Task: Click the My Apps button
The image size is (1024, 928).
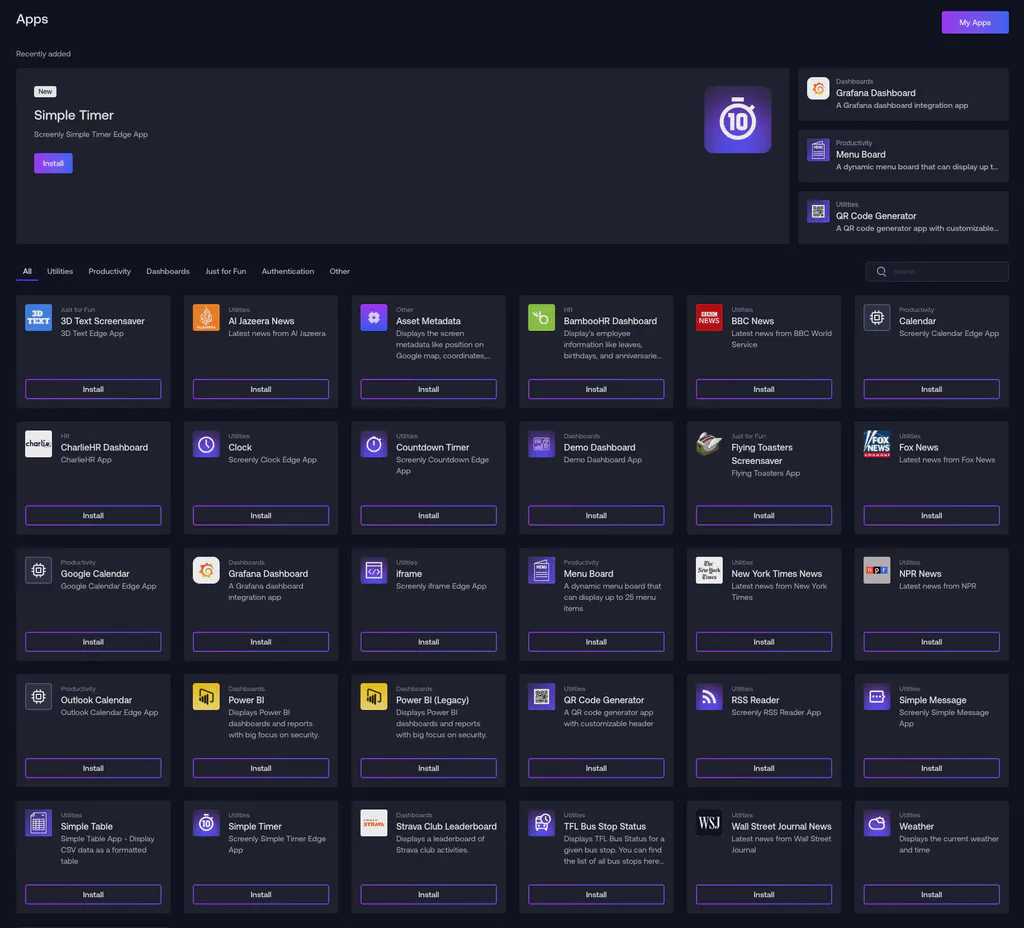Action: [x=974, y=21]
